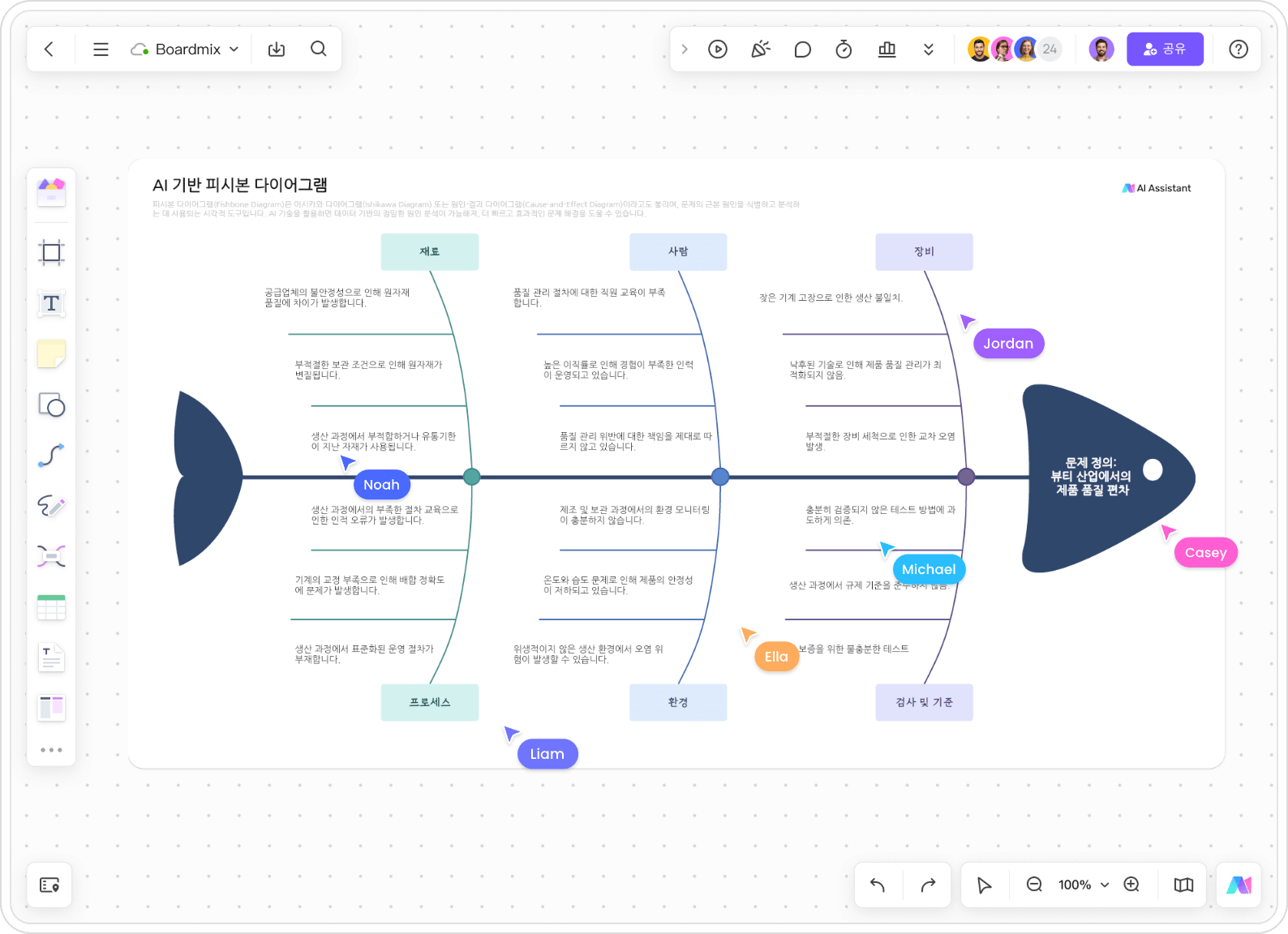The height and width of the screenshot is (934, 1288).
Task: Click the 공유 share button
Action: click(x=1165, y=49)
